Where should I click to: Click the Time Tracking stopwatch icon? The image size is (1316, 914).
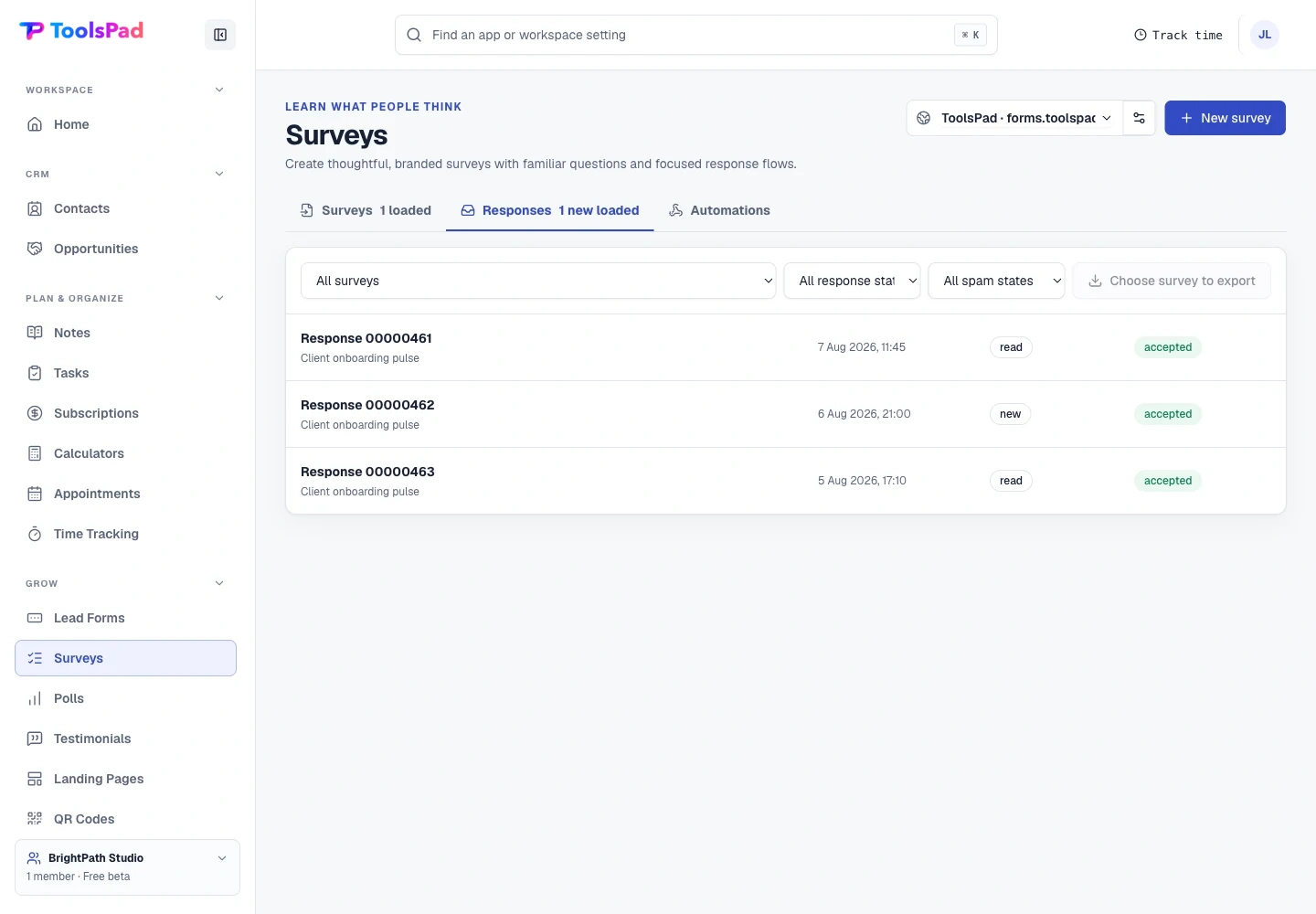coord(35,534)
